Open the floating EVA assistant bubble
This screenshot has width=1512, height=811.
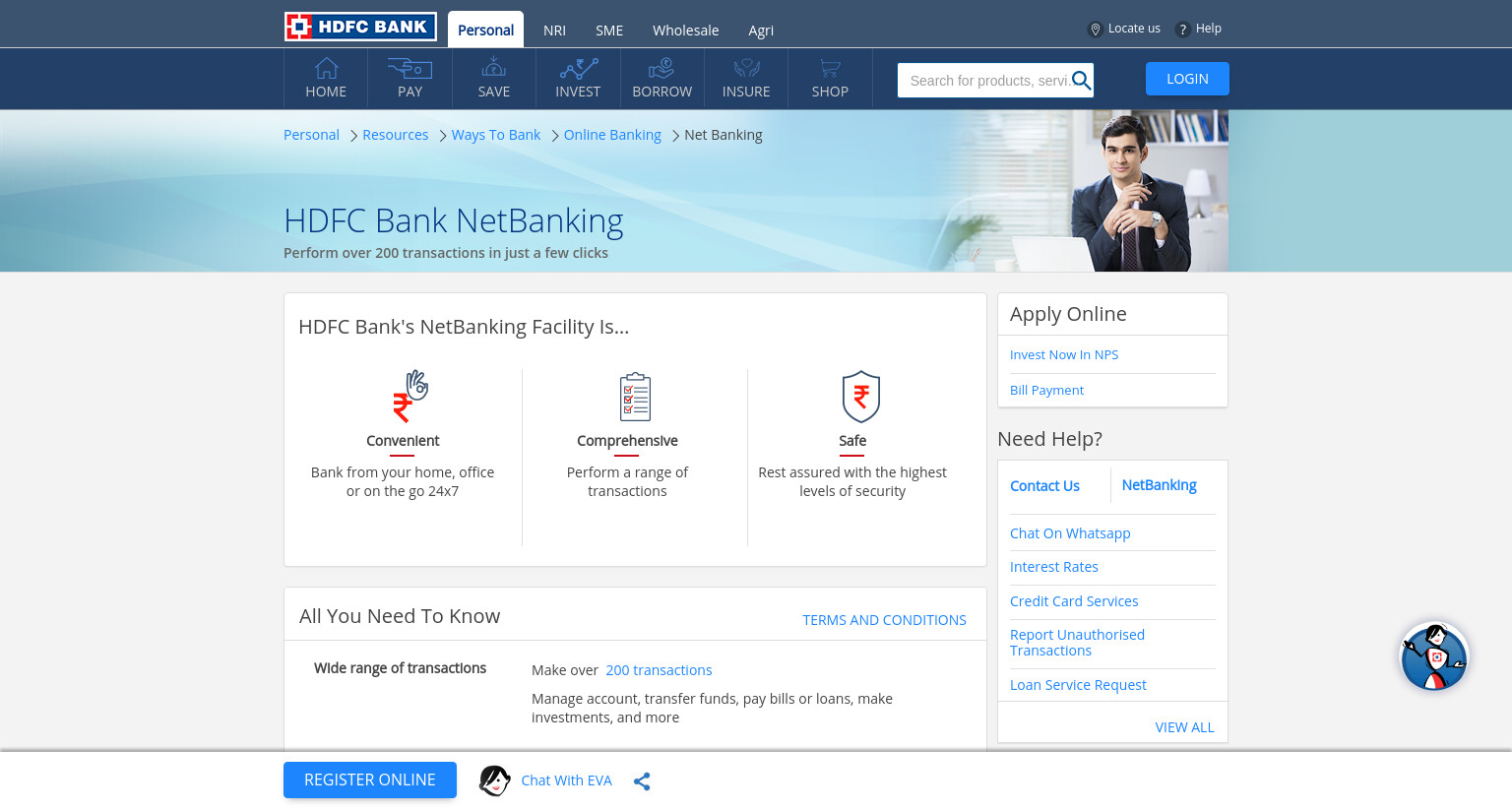pyautogui.click(x=1434, y=656)
